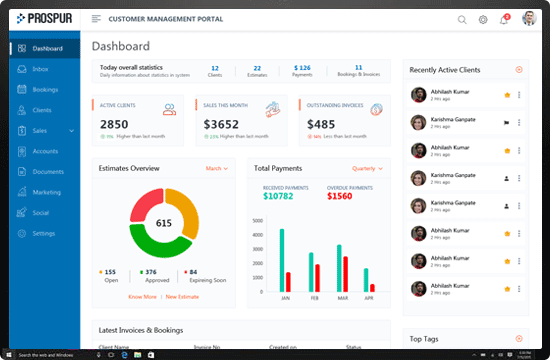
Task: Click the taskbar microphone icon
Action: pos(99,355)
